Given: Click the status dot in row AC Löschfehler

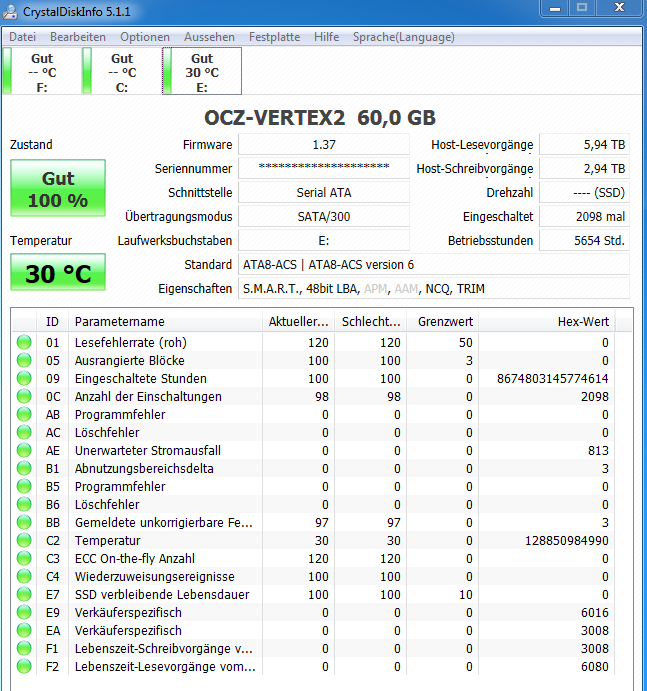Looking at the screenshot, I should point(24,433).
